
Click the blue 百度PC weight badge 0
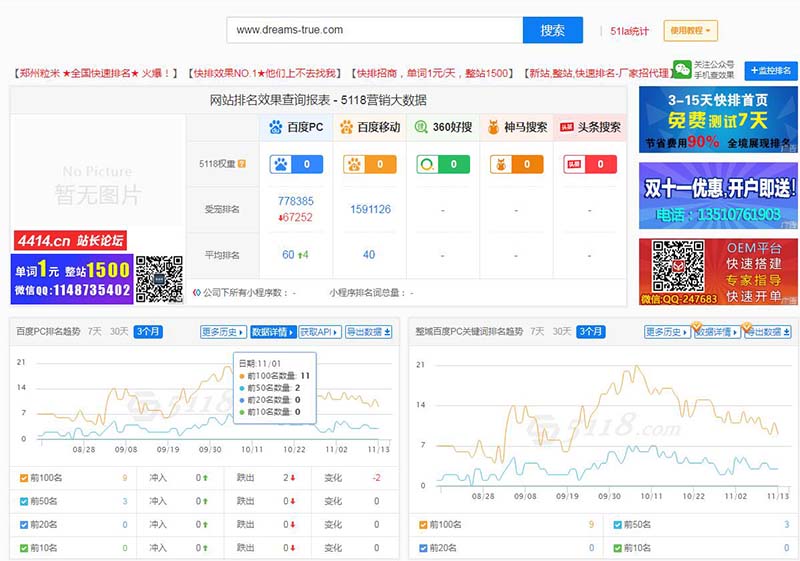click(296, 164)
